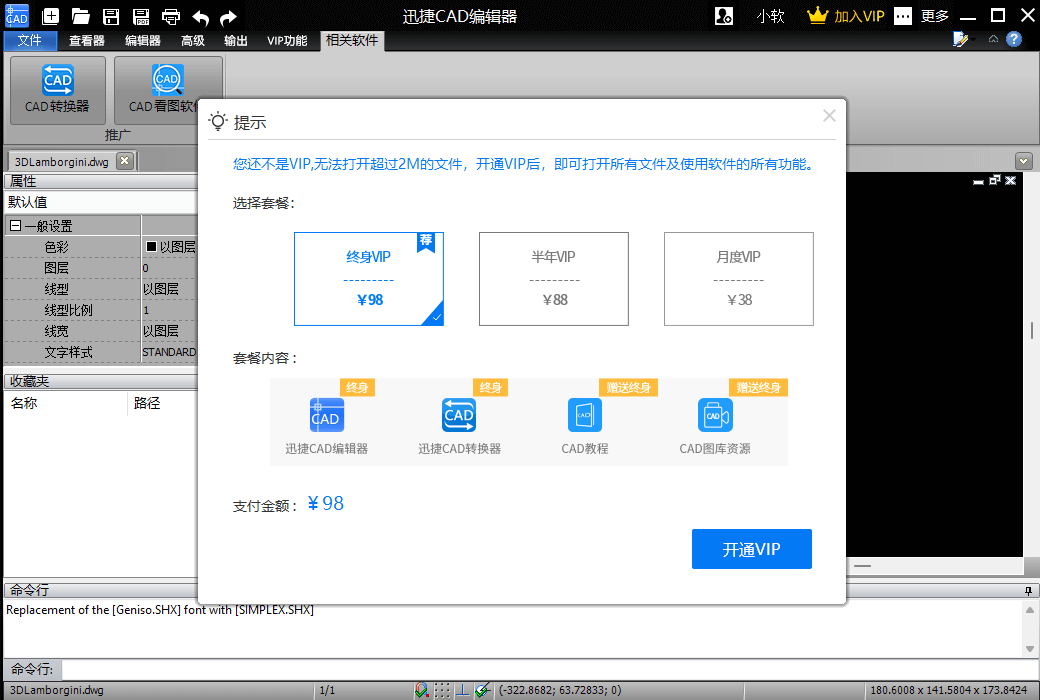Redo the last undone action
The height and width of the screenshot is (700, 1040).
pos(229,17)
